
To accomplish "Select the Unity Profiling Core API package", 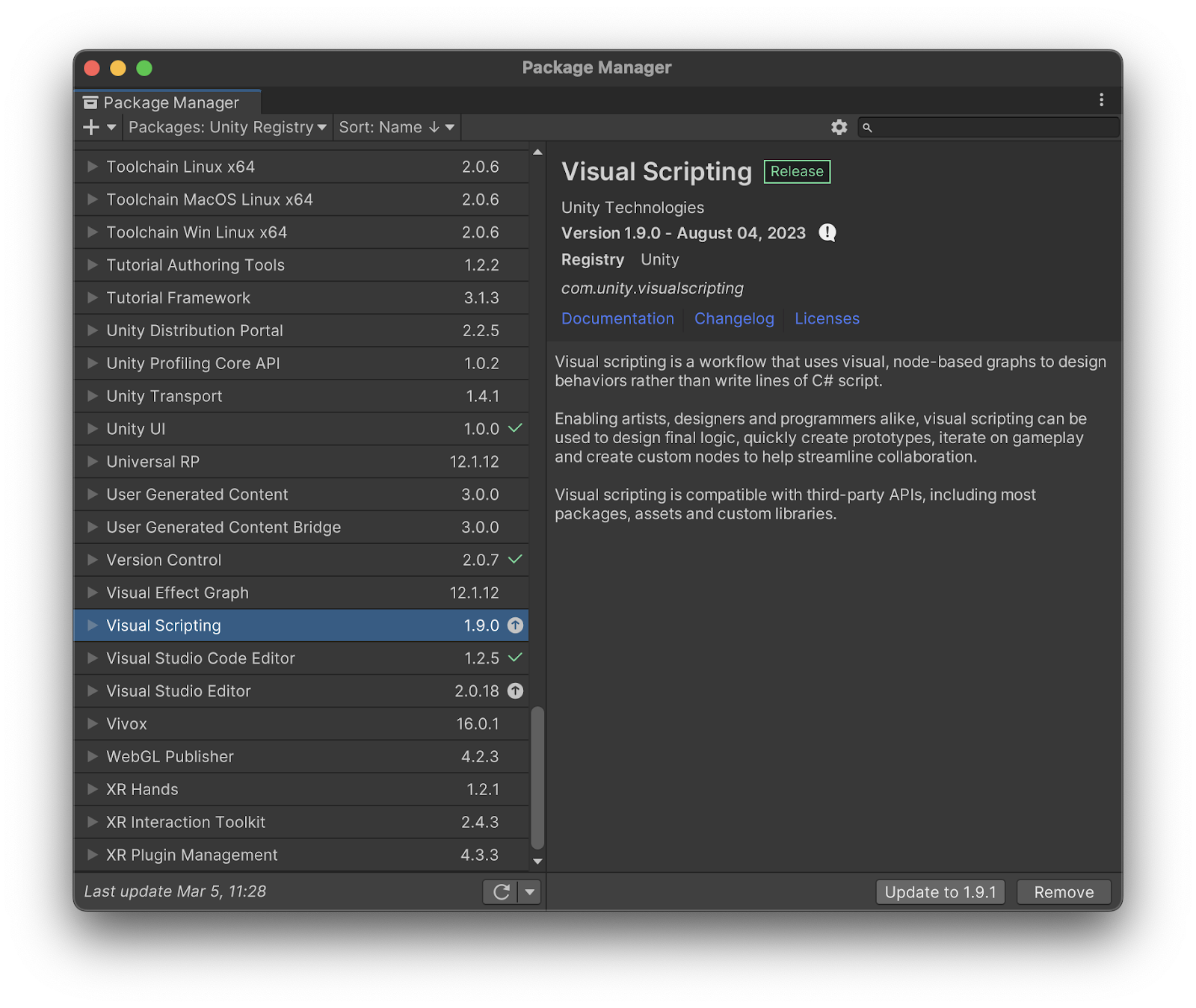I will click(301, 363).
